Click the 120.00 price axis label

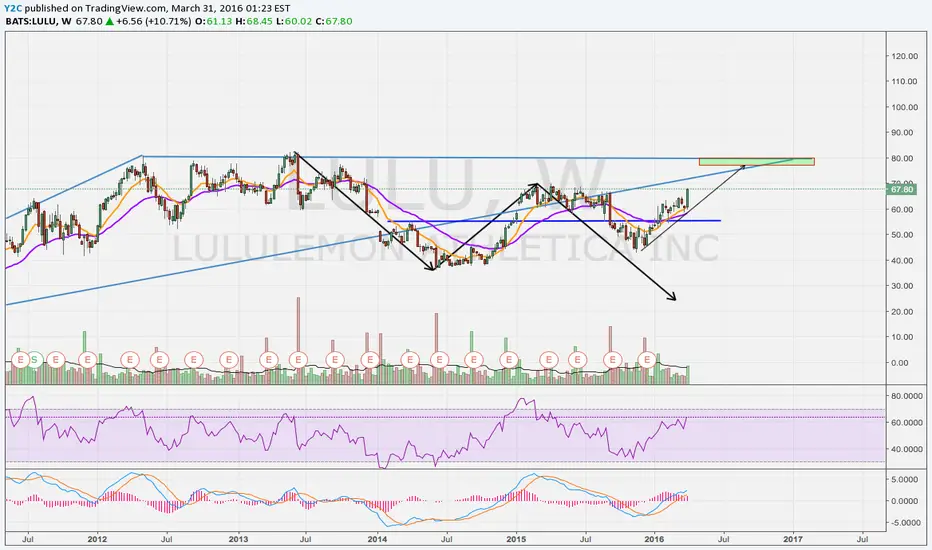tap(904, 56)
